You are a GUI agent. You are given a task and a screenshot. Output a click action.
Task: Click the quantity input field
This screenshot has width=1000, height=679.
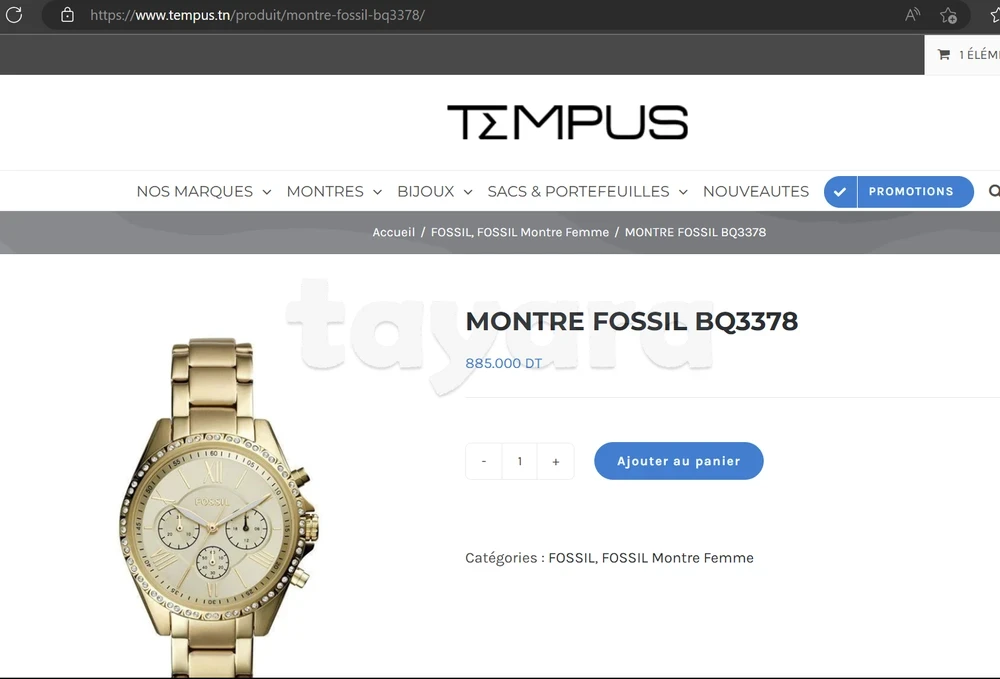[520, 461]
